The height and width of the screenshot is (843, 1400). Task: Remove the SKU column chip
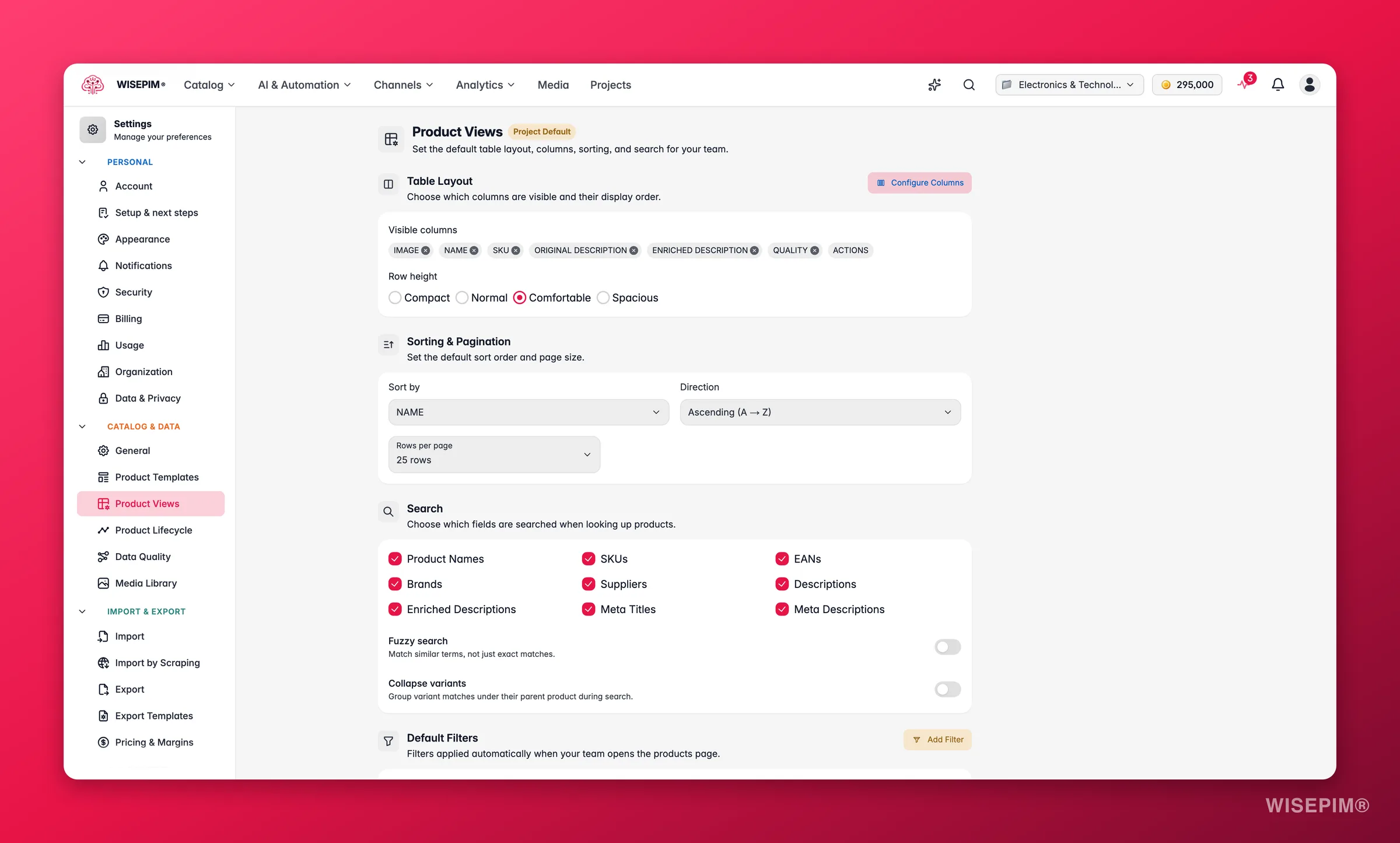516,250
